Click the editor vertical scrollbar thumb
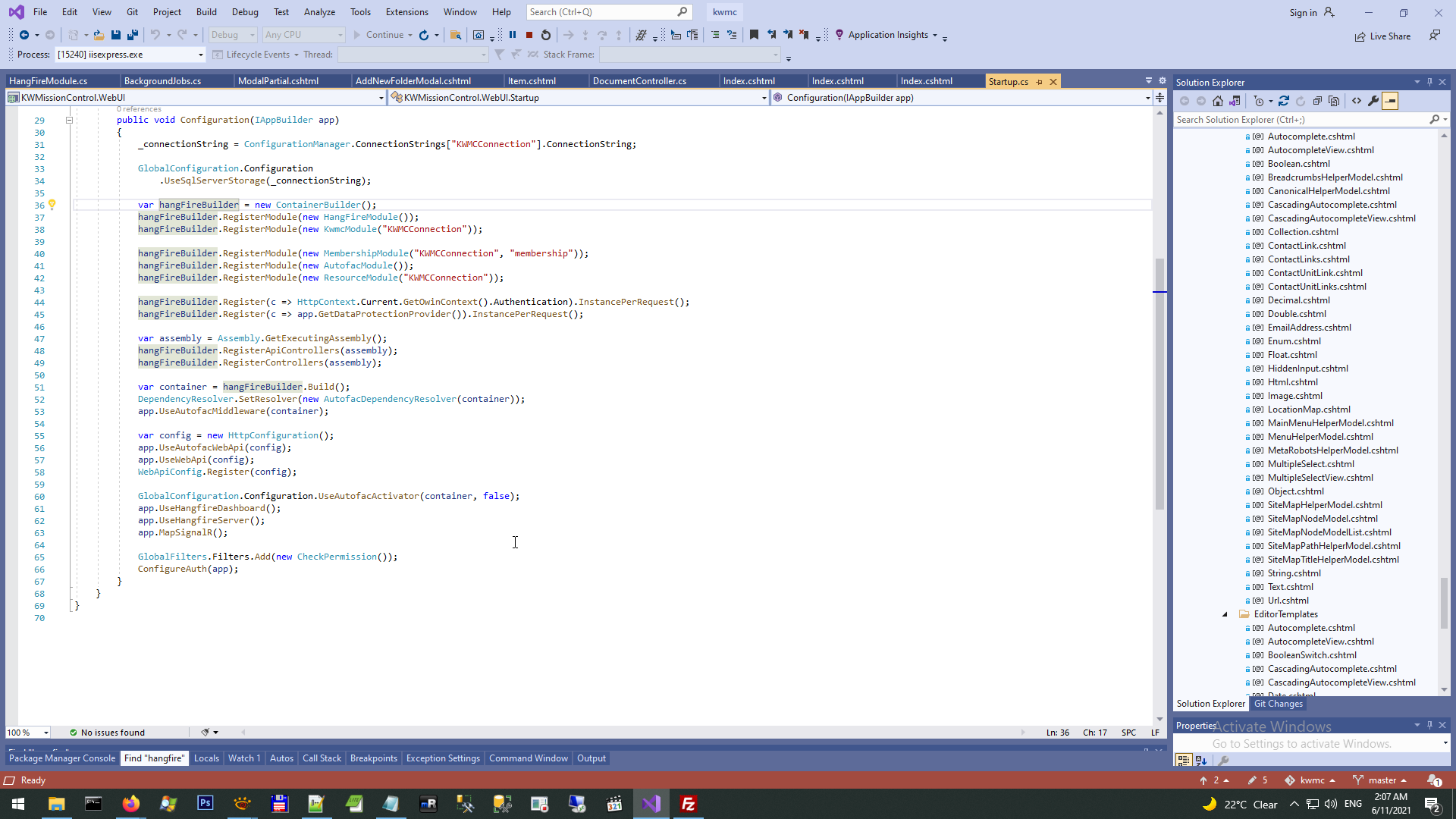The image size is (1456, 819). tap(1159, 383)
